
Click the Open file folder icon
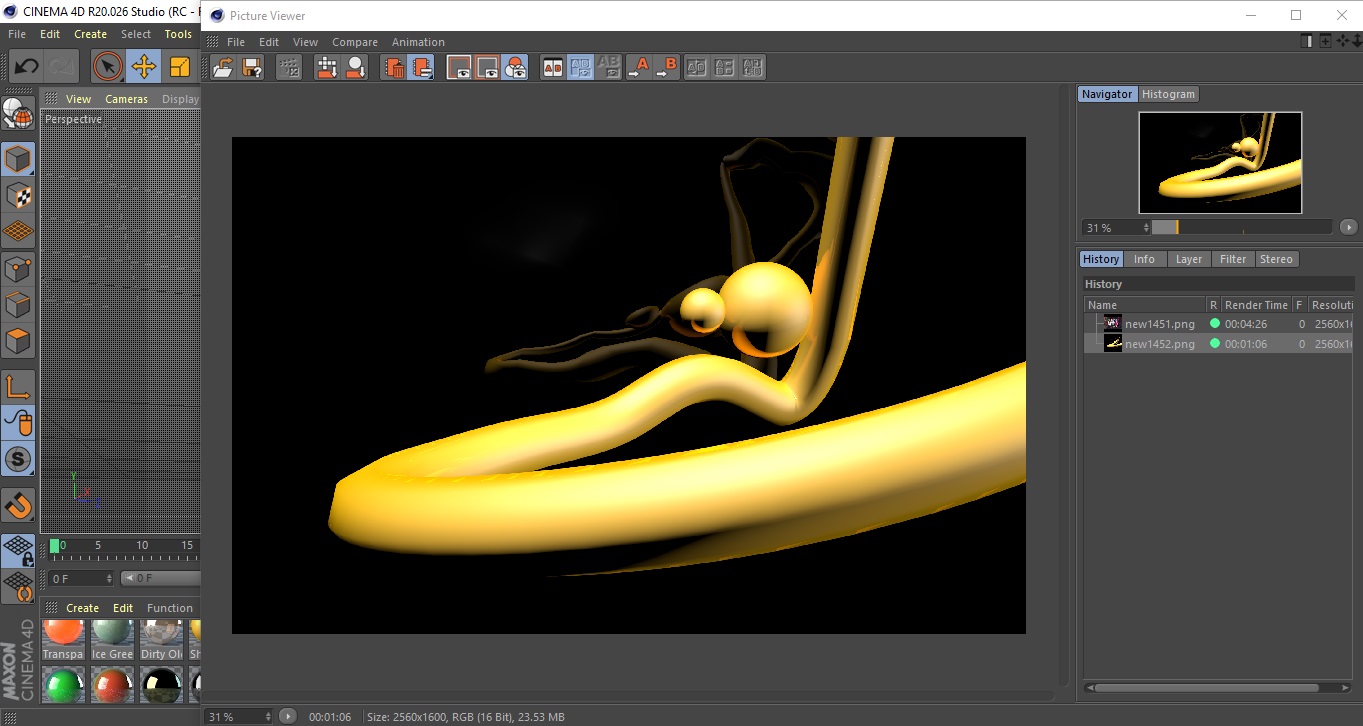tap(224, 68)
